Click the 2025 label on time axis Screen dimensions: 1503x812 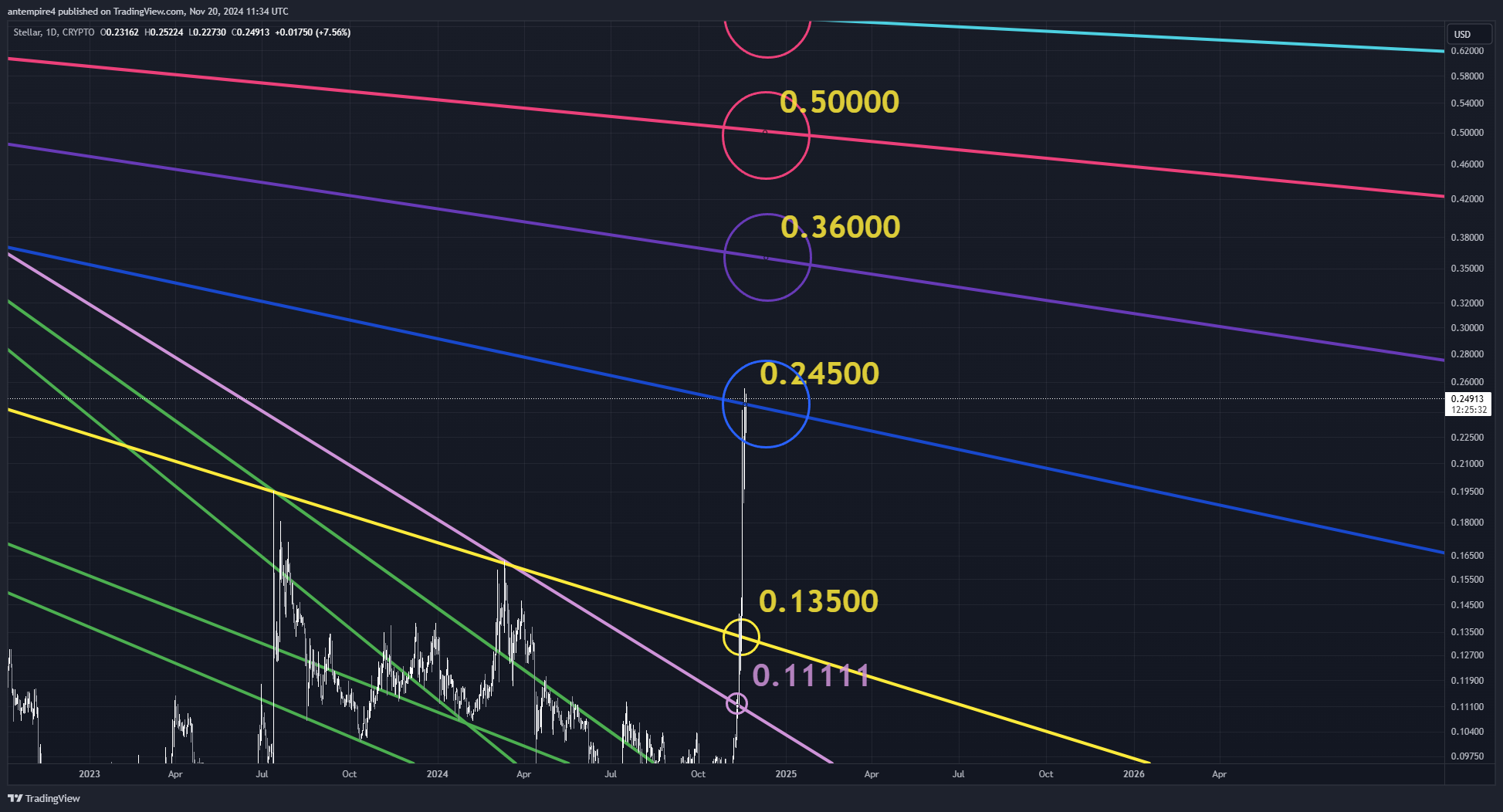click(x=786, y=773)
